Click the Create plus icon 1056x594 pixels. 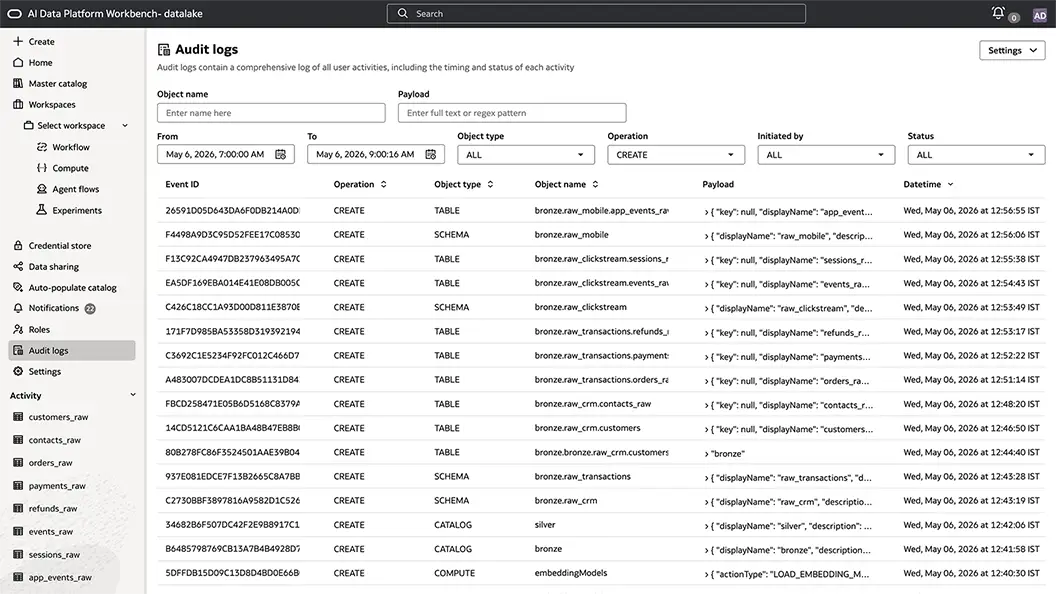(18, 41)
